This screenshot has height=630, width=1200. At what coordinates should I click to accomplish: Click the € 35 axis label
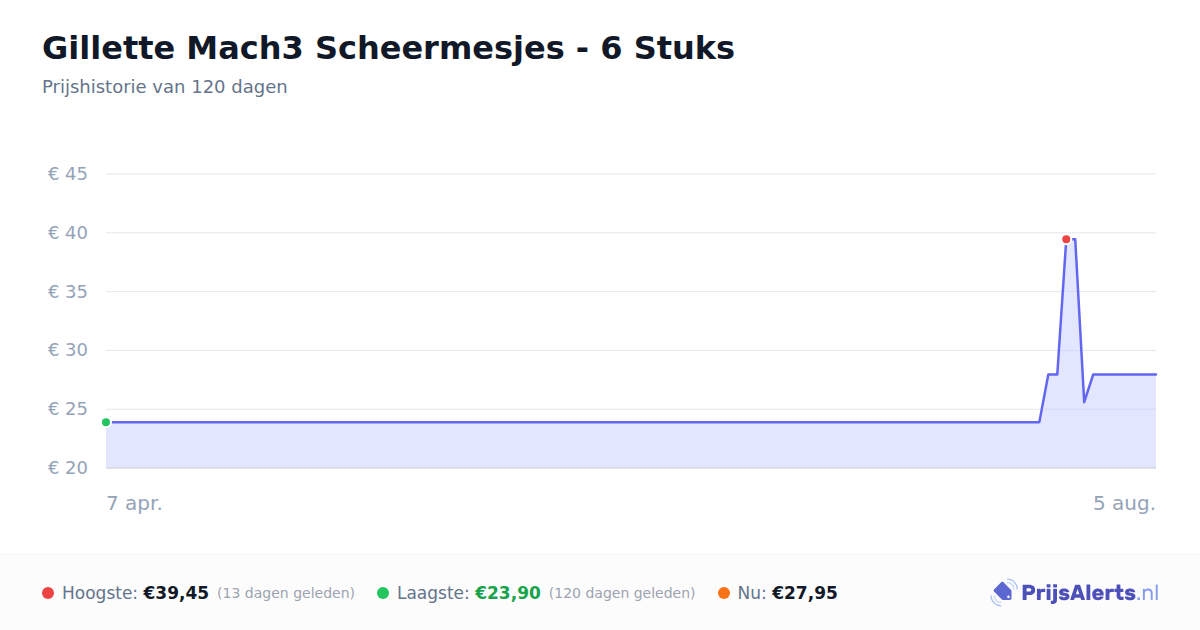click(68, 292)
